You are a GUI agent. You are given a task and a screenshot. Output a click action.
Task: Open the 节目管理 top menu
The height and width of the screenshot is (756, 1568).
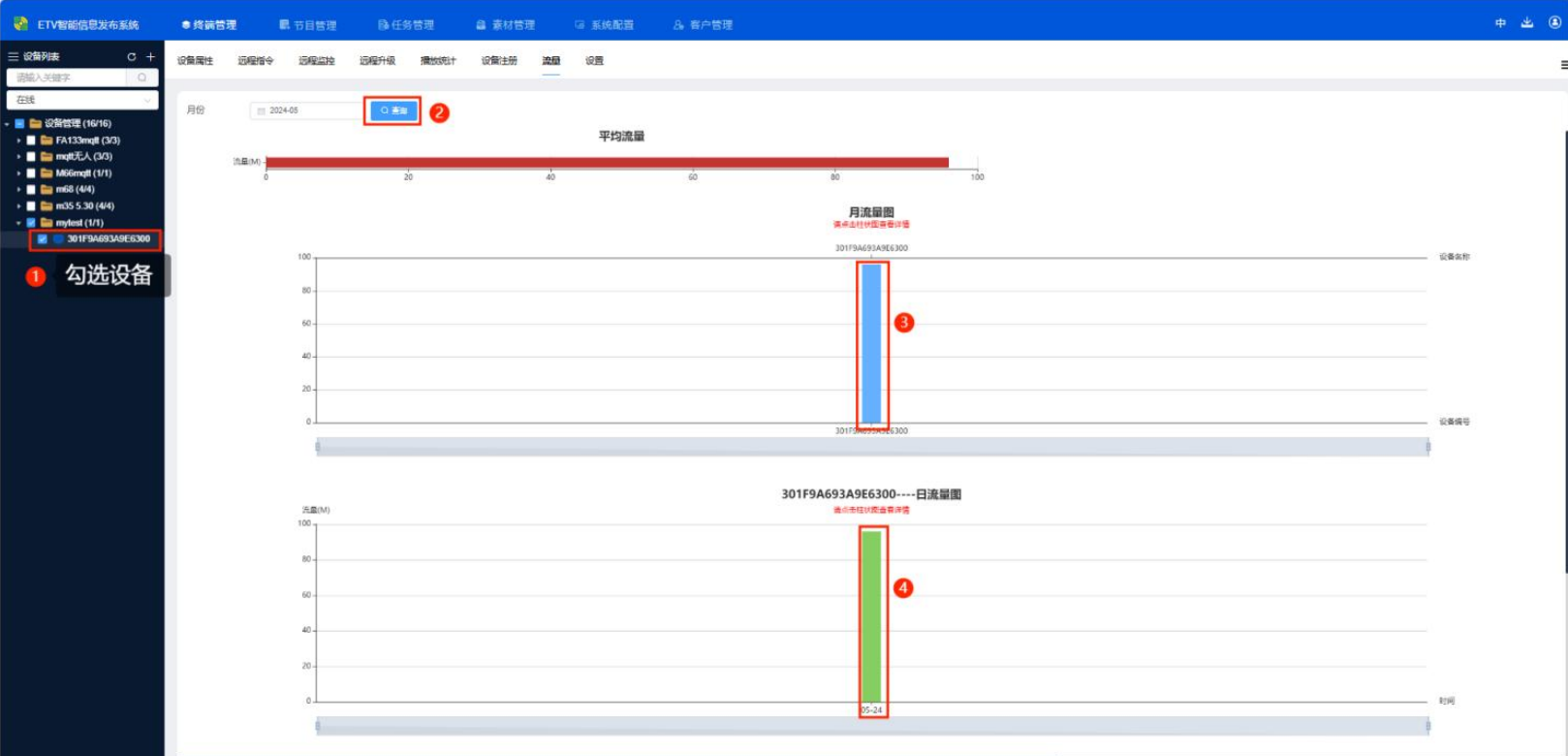coord(308,25)
